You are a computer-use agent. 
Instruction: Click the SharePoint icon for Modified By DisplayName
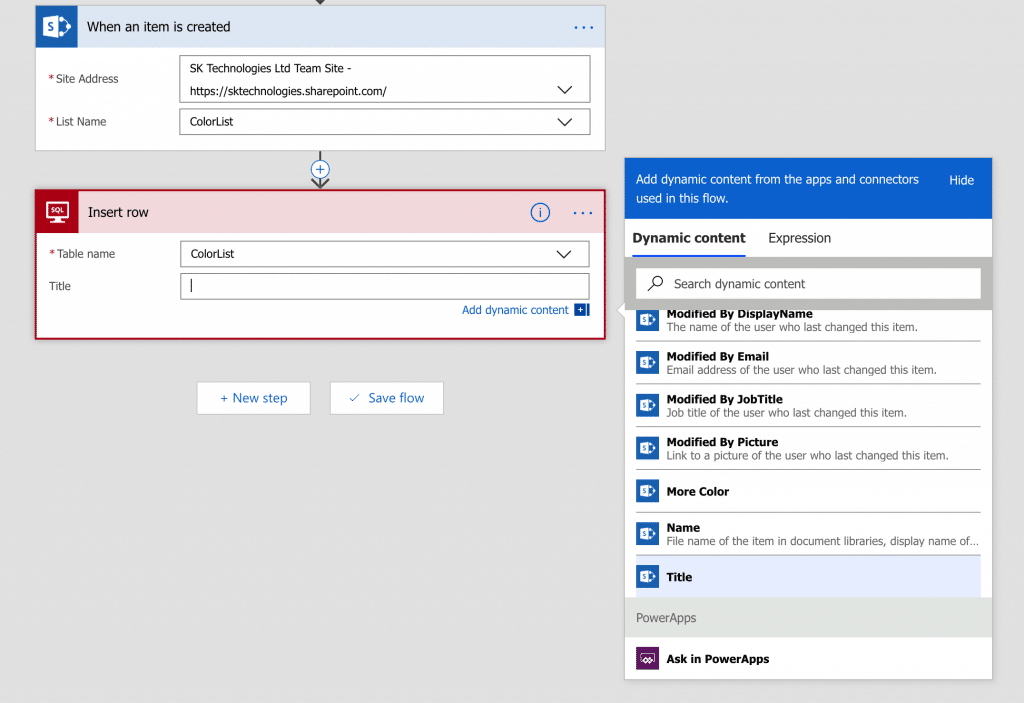pyautogui.click(x=647, y=320)
